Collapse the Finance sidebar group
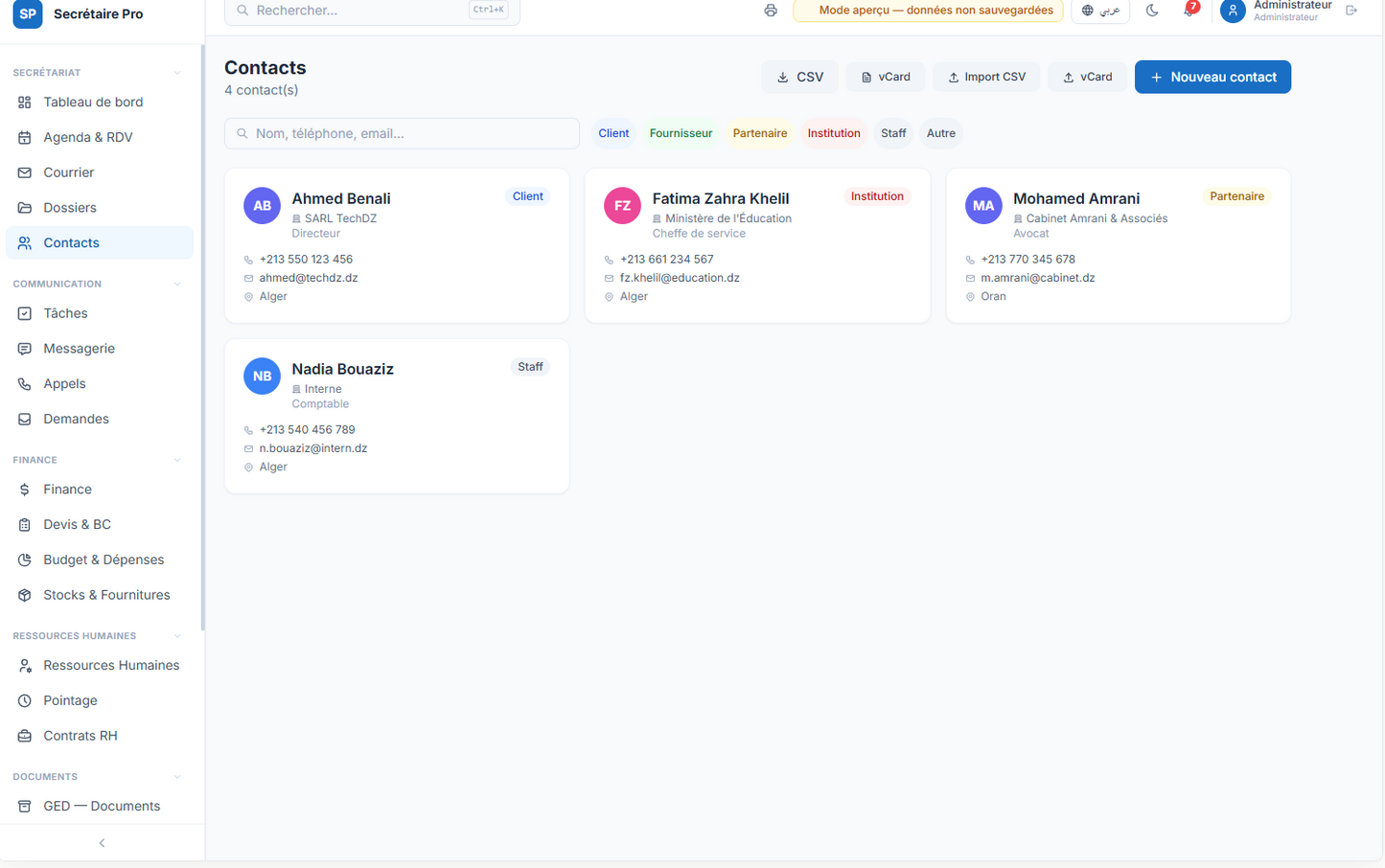Viewport: 1385px width, 868px height. tap(177, 460)
